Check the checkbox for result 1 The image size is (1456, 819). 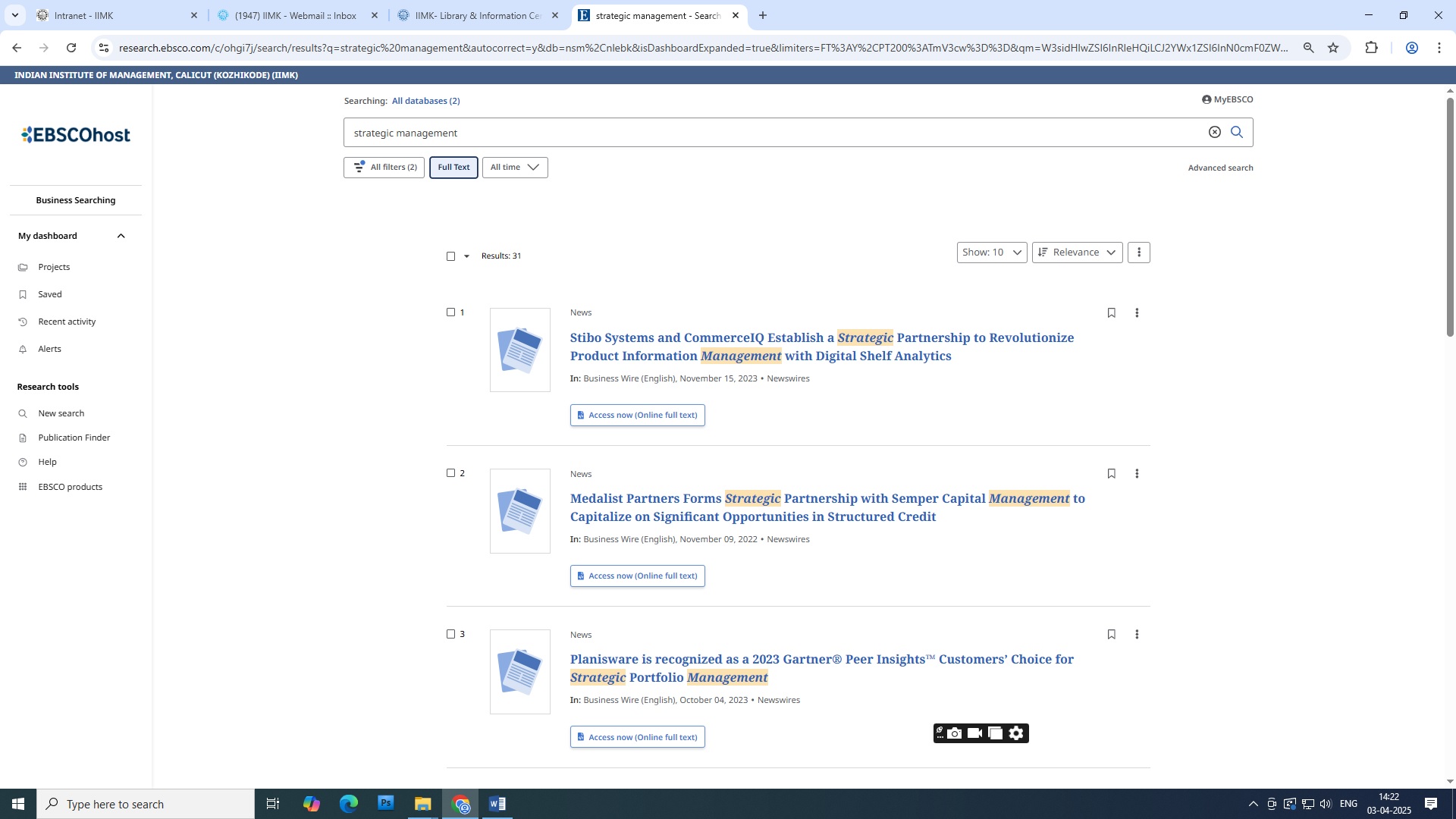(x=450, y=312)
